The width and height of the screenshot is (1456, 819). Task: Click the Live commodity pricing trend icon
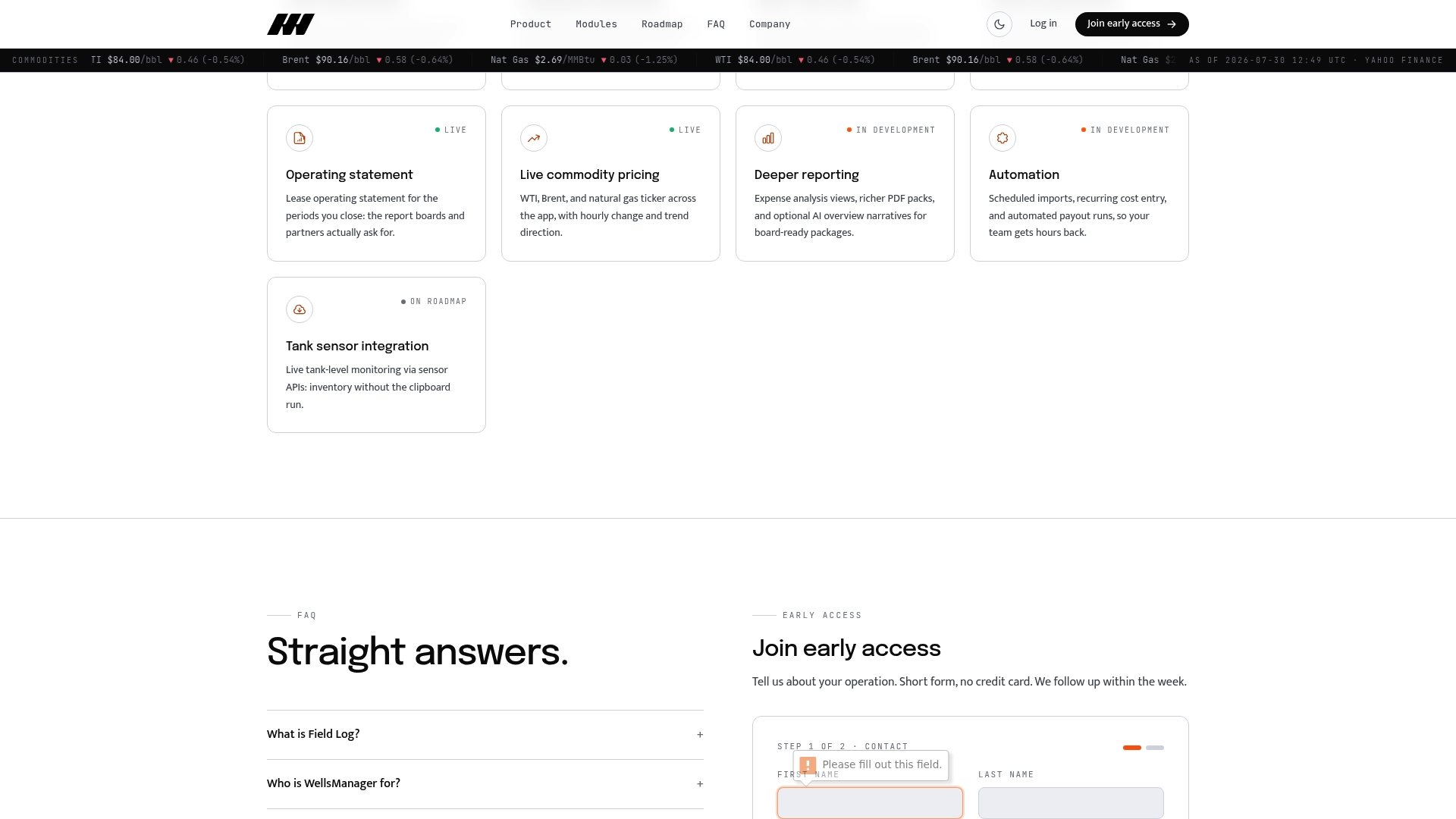534,138
